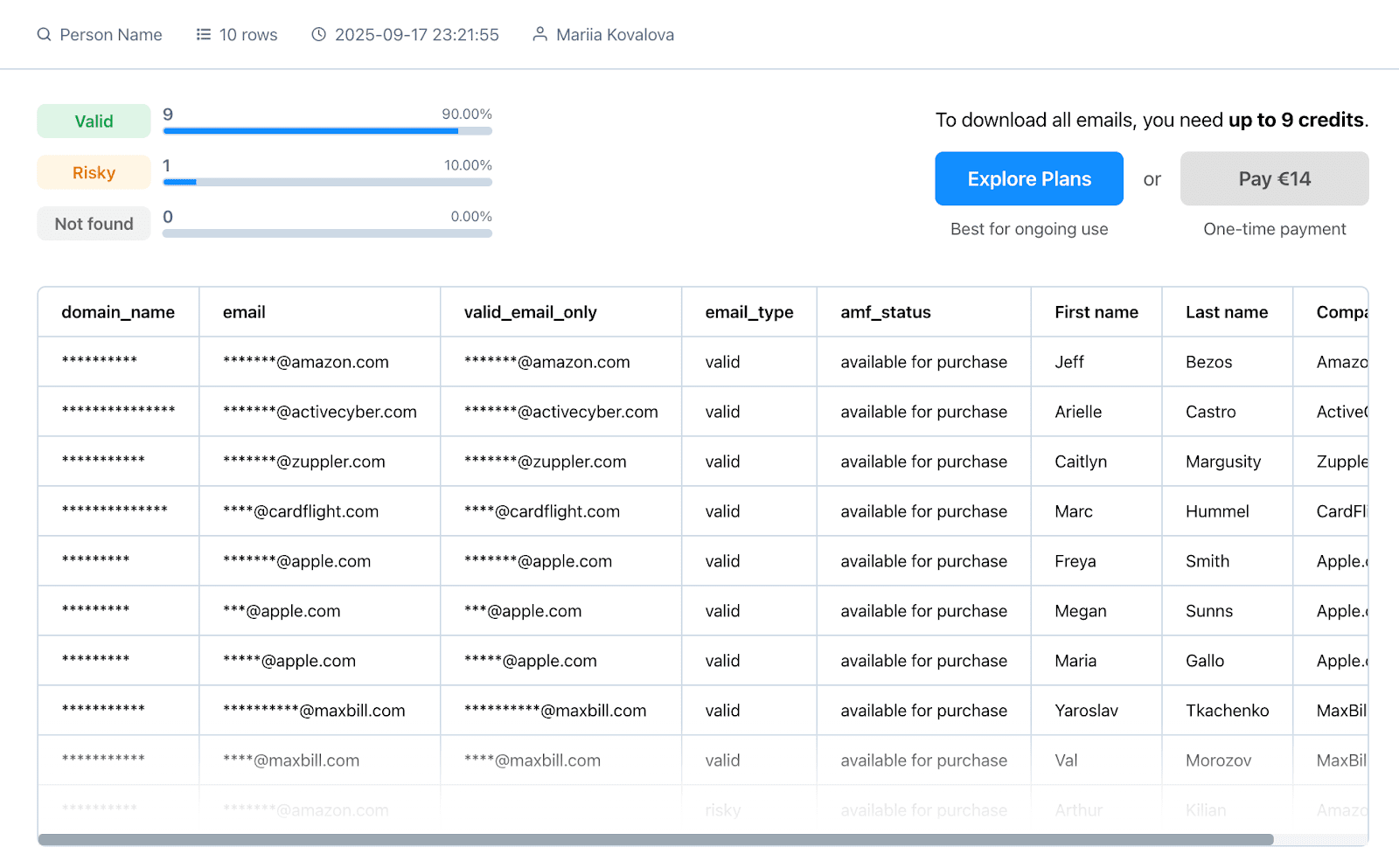This screenshot has width=1399, height=868.
Task: Select the orange Risky status badge
Action: coord(94,173)
